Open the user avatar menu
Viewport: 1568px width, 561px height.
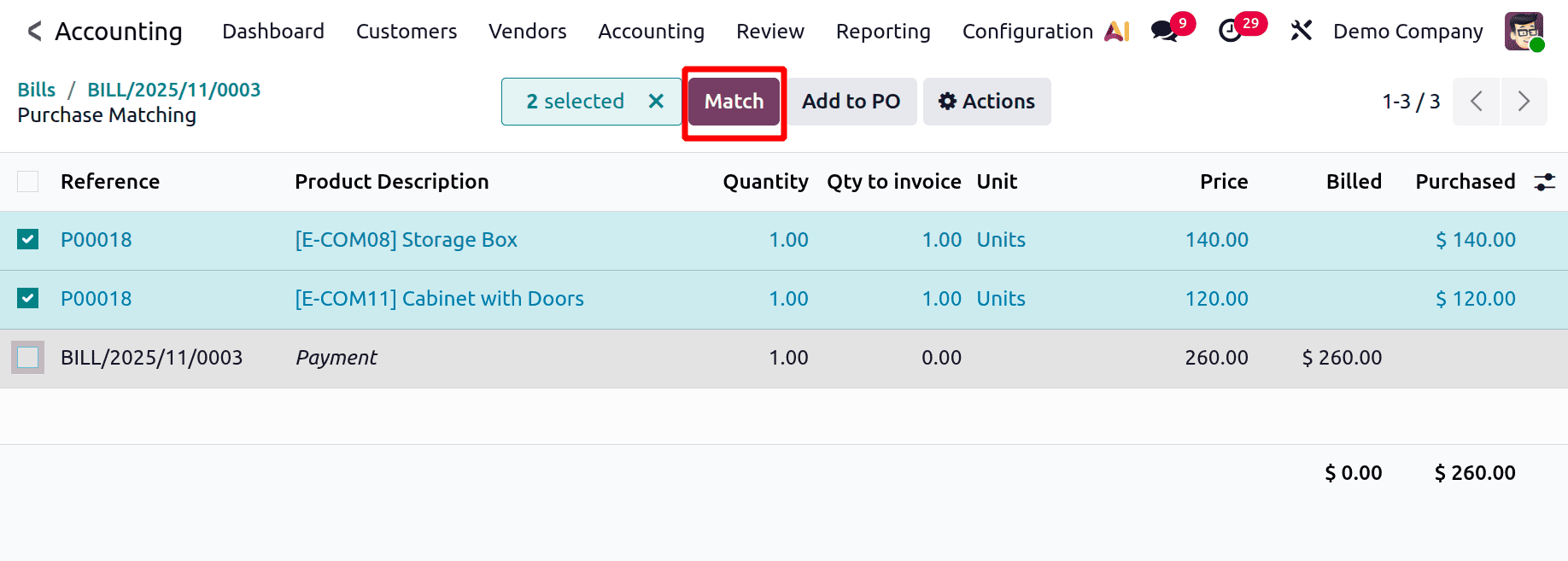1524,32
